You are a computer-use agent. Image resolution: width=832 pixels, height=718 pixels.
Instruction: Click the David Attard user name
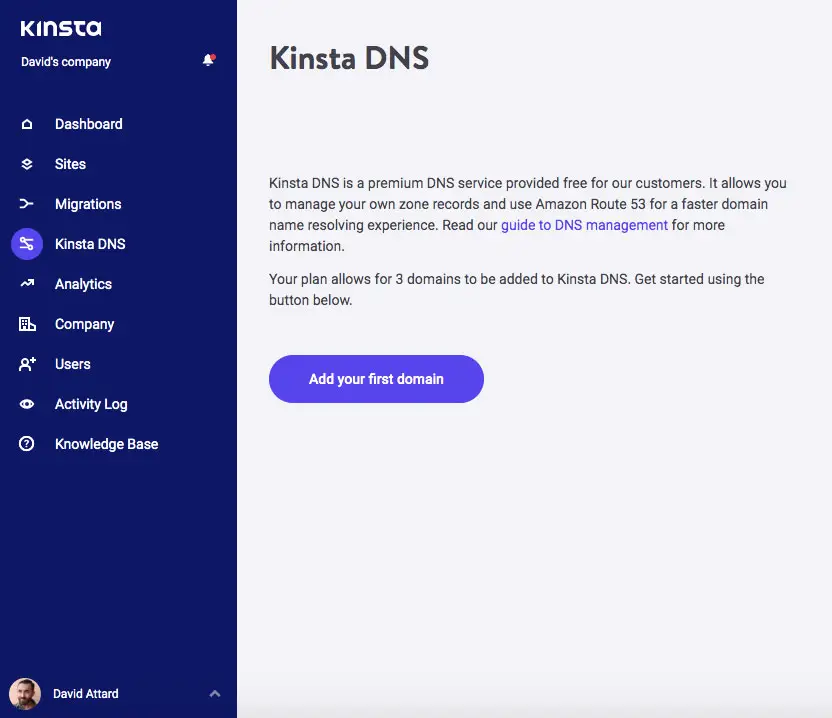tap(86, 694)
